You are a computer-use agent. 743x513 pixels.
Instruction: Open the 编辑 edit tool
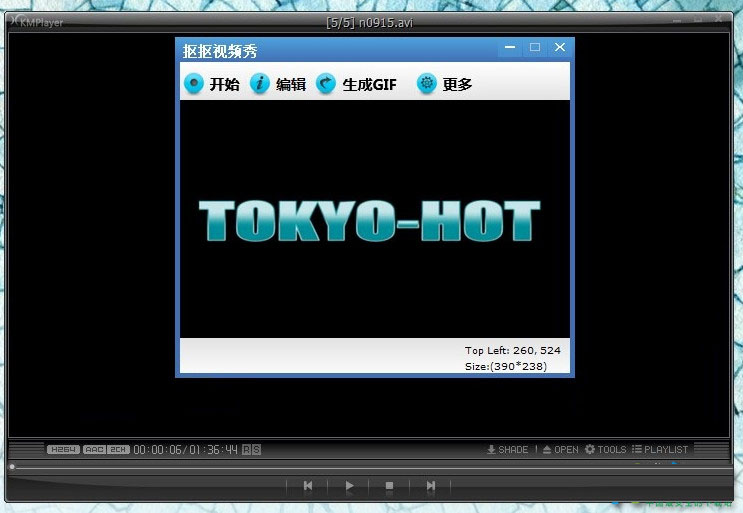(278, 84)
